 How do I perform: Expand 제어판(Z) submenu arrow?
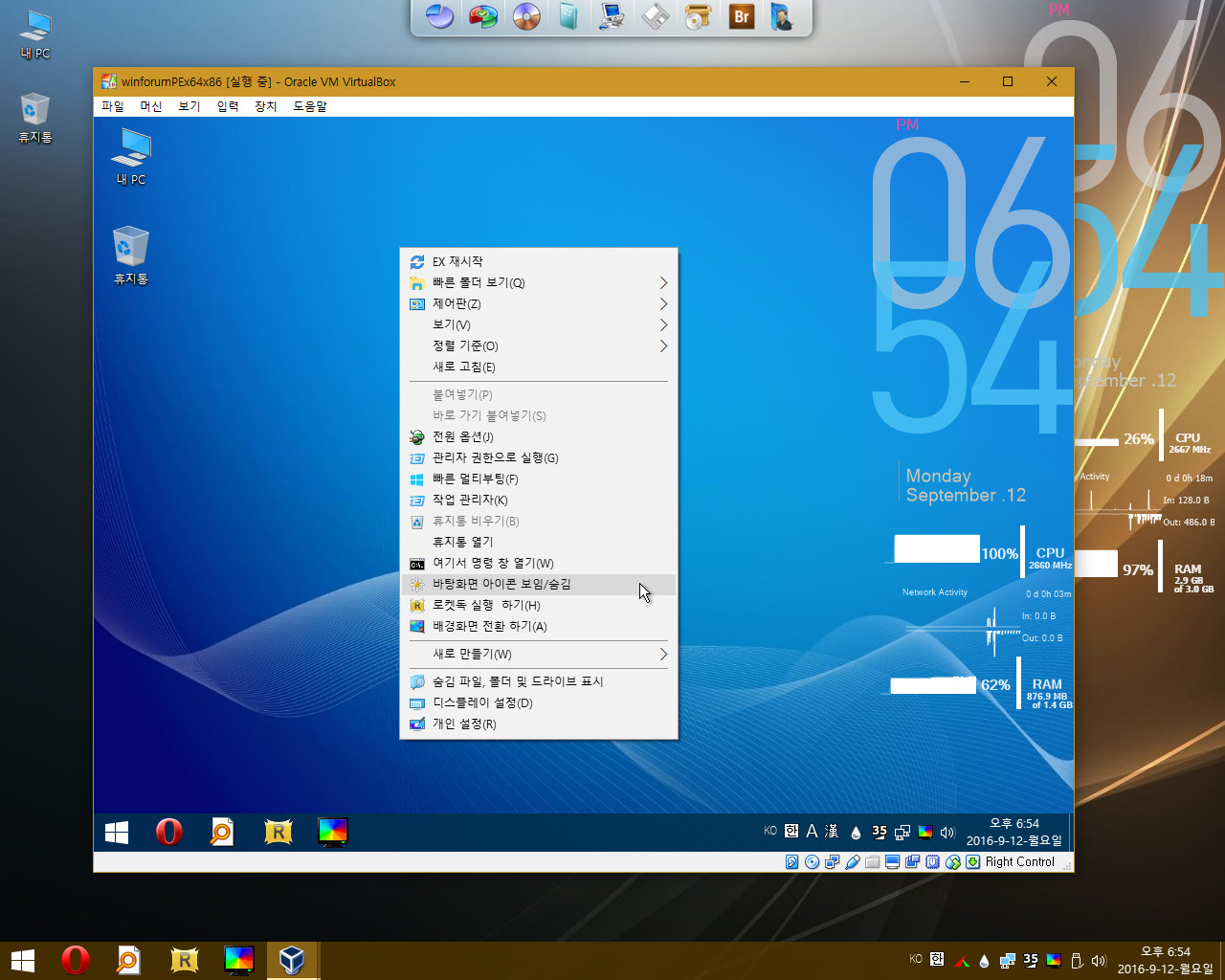[663, 303]
